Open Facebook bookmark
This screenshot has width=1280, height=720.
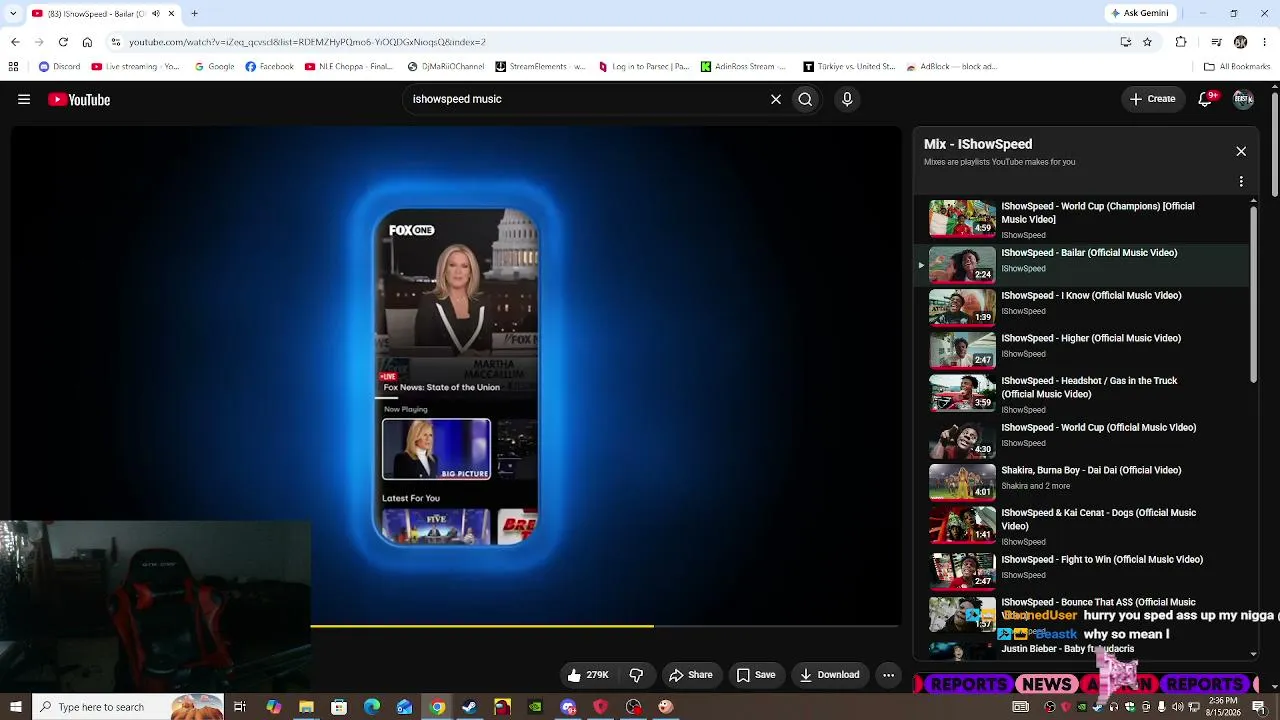[x=269, y=67]
